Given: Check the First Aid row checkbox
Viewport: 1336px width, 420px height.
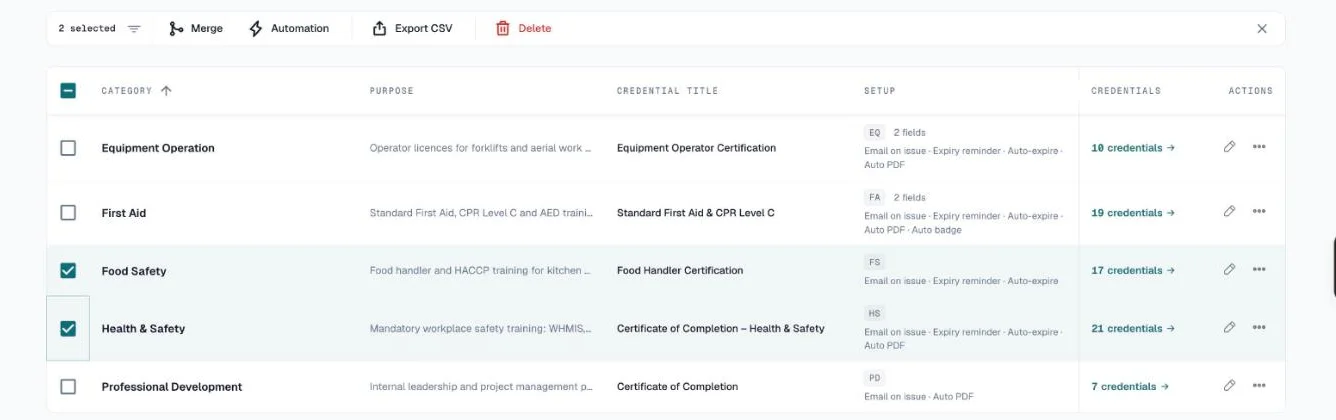Looking at the screenshot, I should click(68, 213).
